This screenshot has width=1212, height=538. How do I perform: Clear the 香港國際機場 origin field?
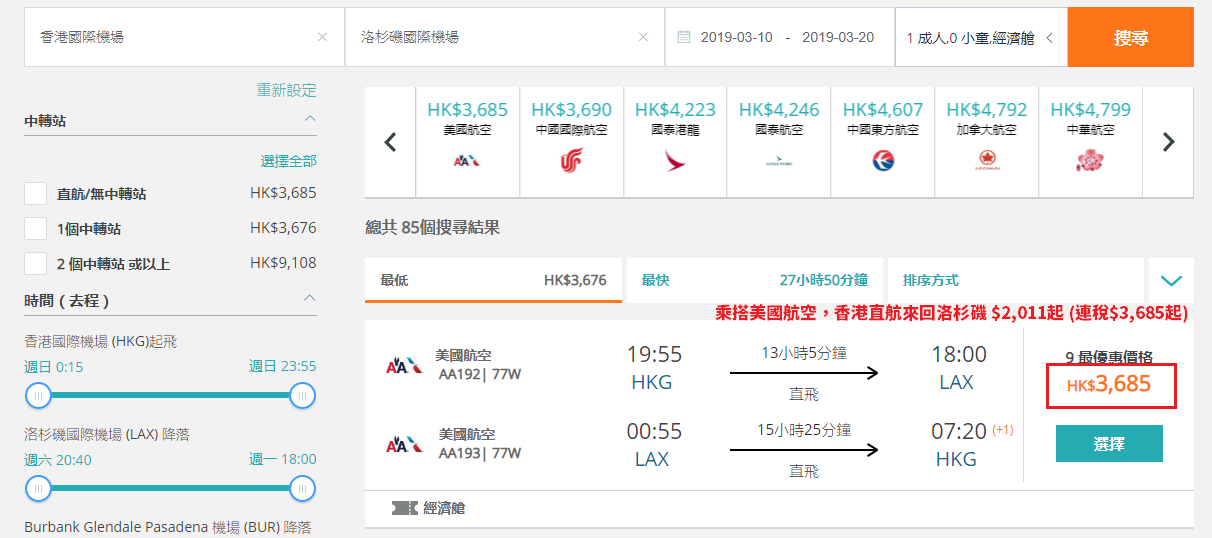322,37
